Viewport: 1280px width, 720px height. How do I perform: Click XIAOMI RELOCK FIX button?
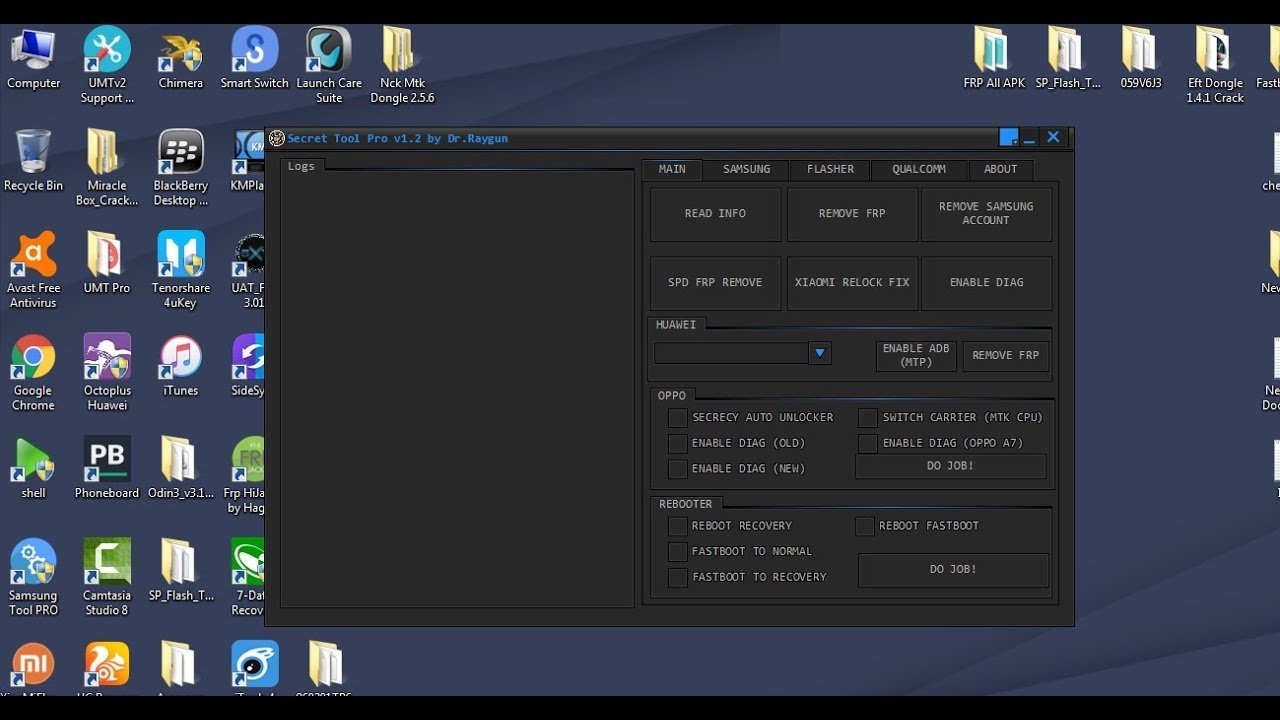pyautogui.click(x=852, y=283)
